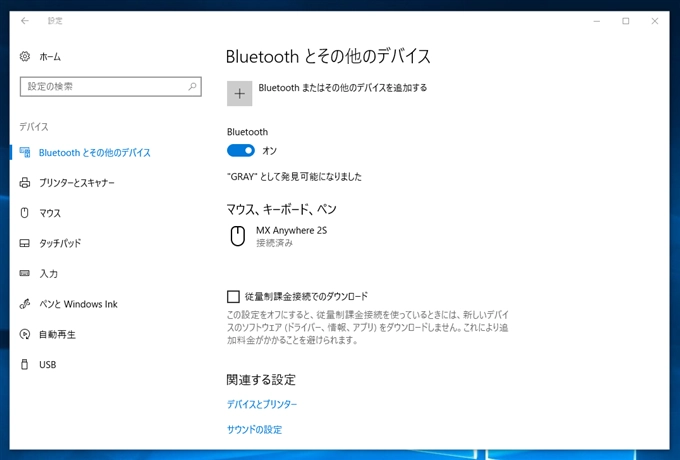The image size is (680, 460).
Task: Select Bluetooth とその他のデバイス in sidebar
Action: [95, 153]
